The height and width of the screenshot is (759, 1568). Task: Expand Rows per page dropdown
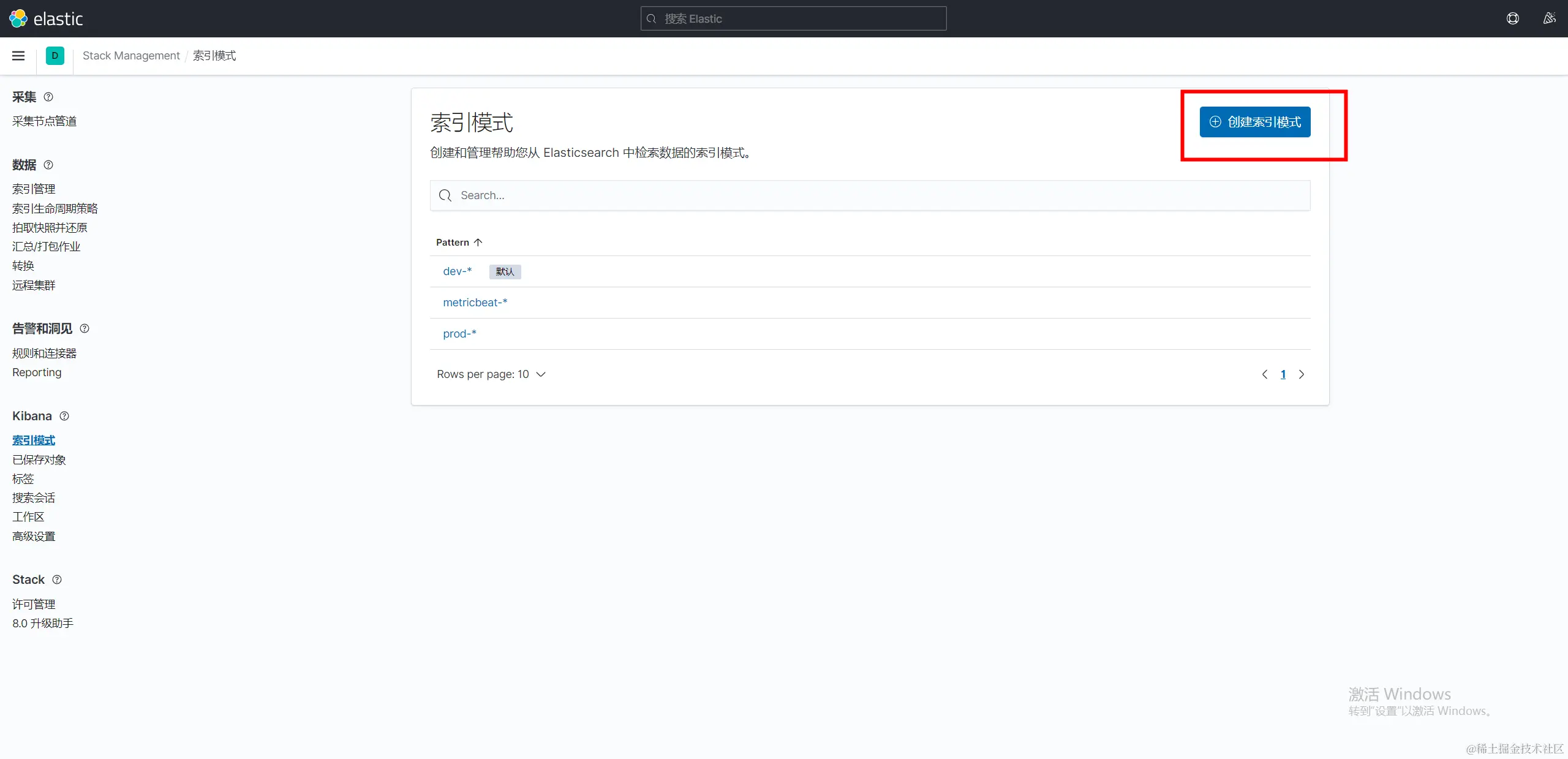tap(491, 374)
